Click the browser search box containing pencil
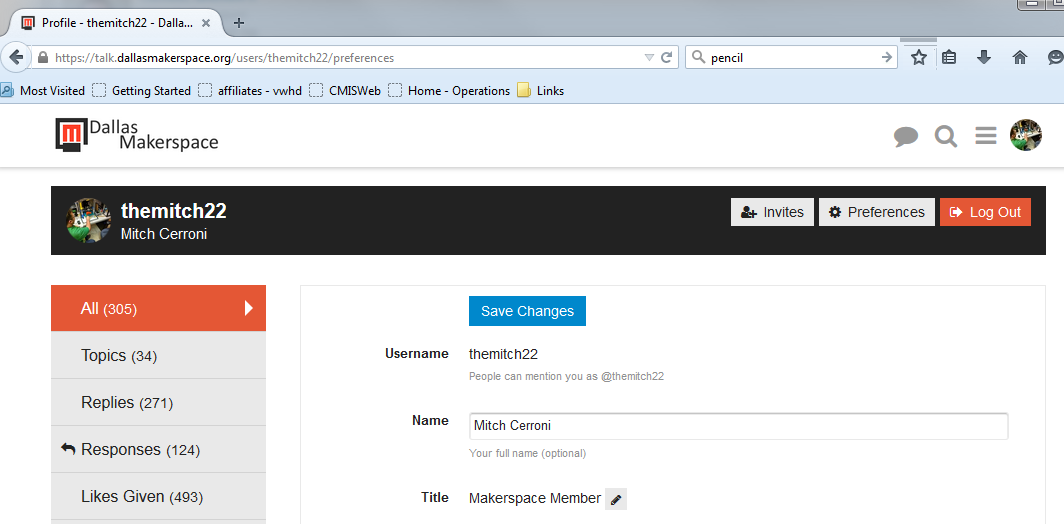 (791, 58)
